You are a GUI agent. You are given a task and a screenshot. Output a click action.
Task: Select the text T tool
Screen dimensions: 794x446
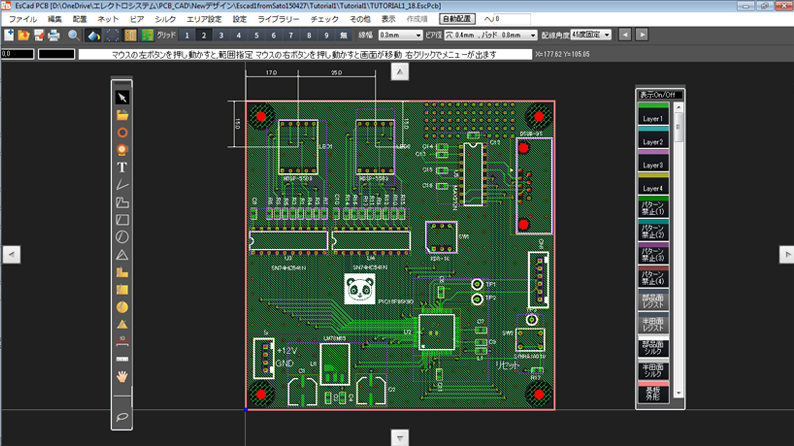122,167
